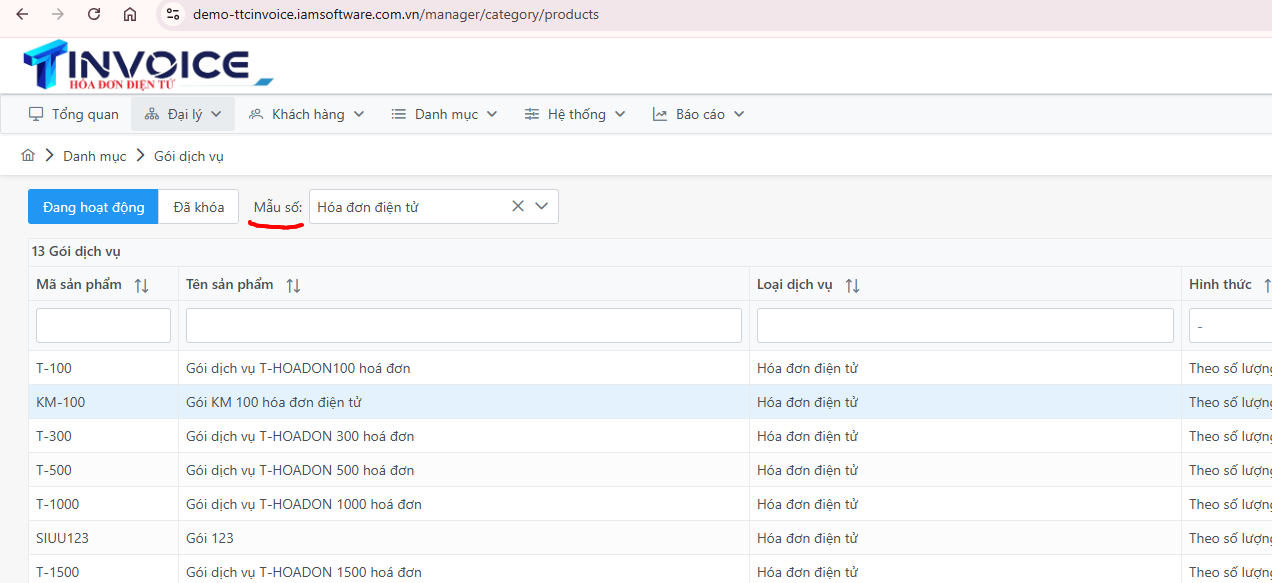Open the Hệ thống menu
Image resolution: width=1272 pixels, height=583 pixels.
577,114
